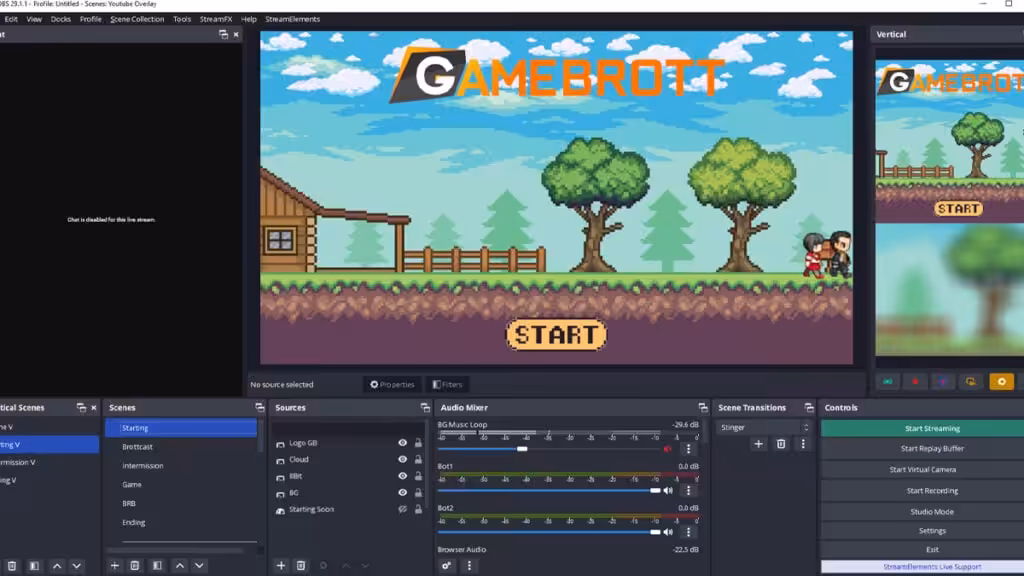The image size is (1024, 576).
Task: Delete the selected source using the trash icon
Action: [x=301, y=566]
